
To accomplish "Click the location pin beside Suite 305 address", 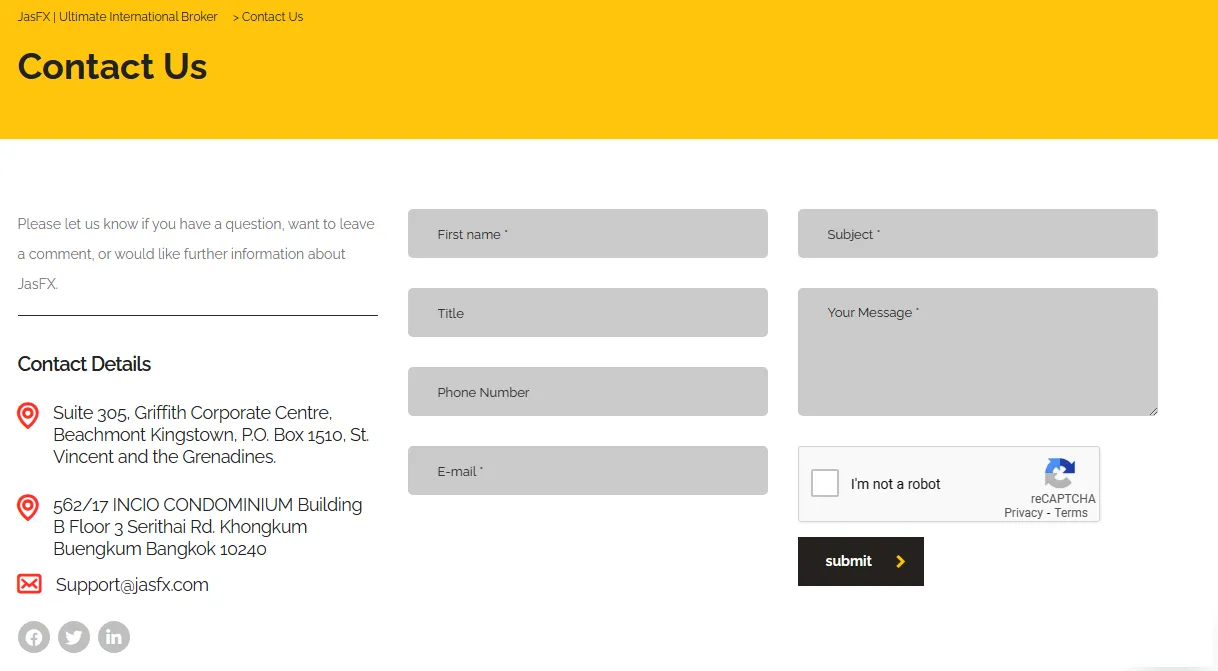I will point(28,416).
